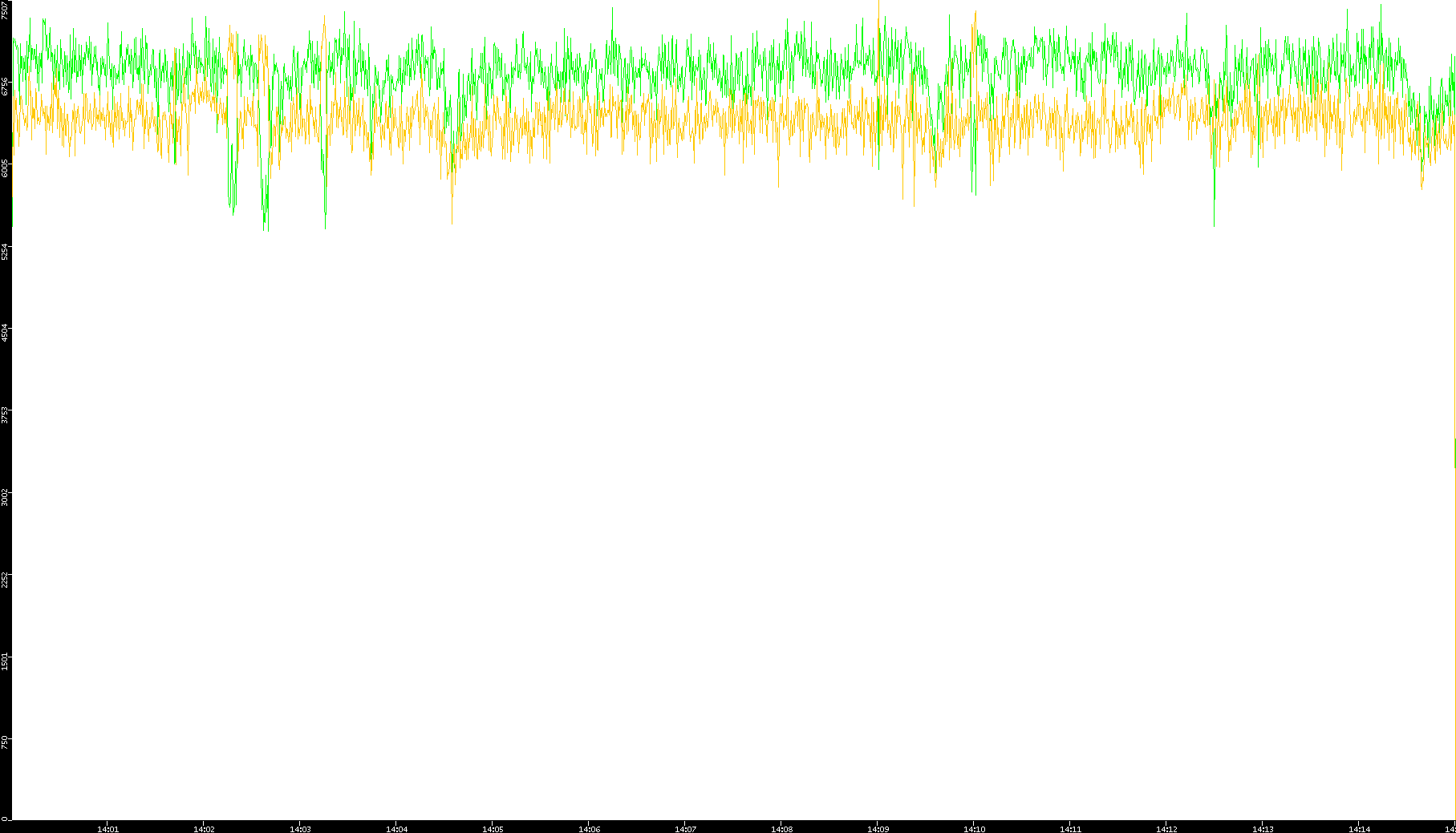1456x833 pixels.
Task: Select the 2252 y-axis value label
Action: click(x=6, y=580)
